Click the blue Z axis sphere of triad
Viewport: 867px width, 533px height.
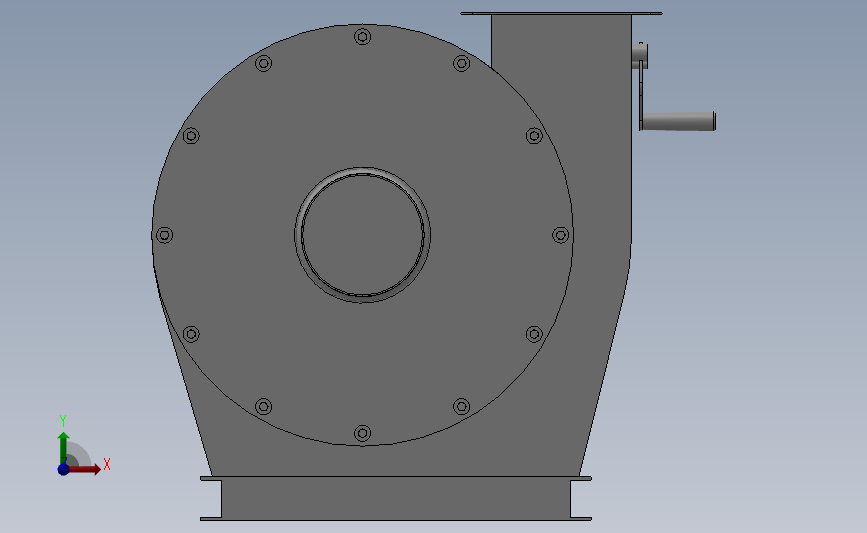pos(64,469)
